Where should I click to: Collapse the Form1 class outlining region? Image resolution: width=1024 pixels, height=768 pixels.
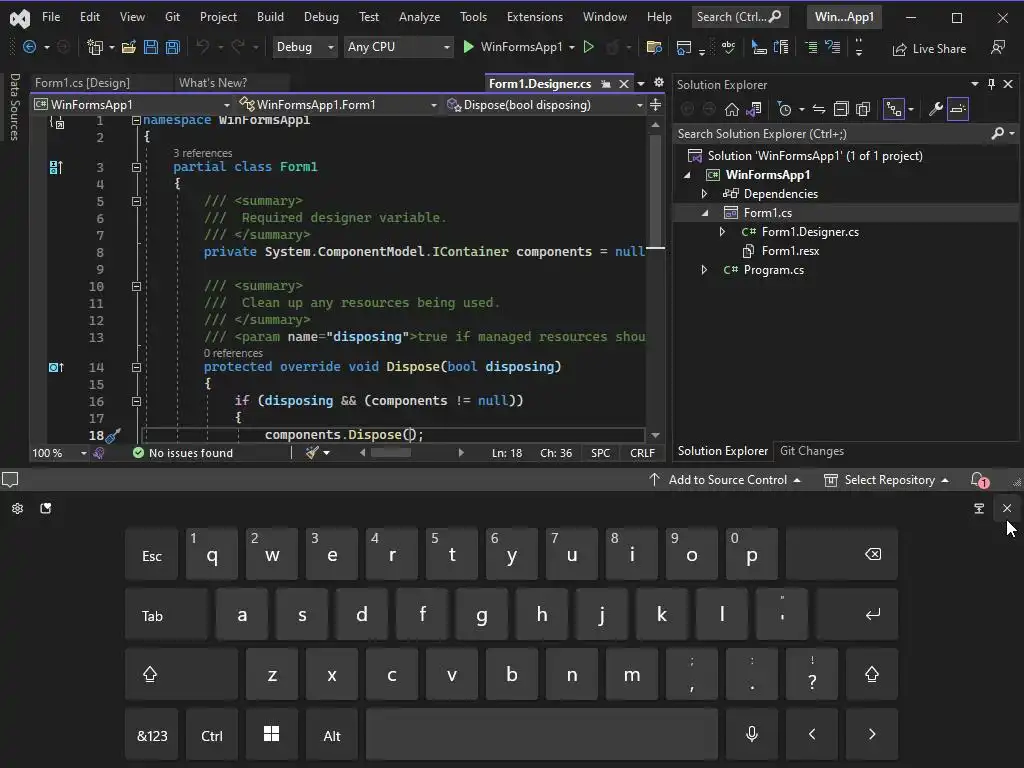click(x=136, y=167)
